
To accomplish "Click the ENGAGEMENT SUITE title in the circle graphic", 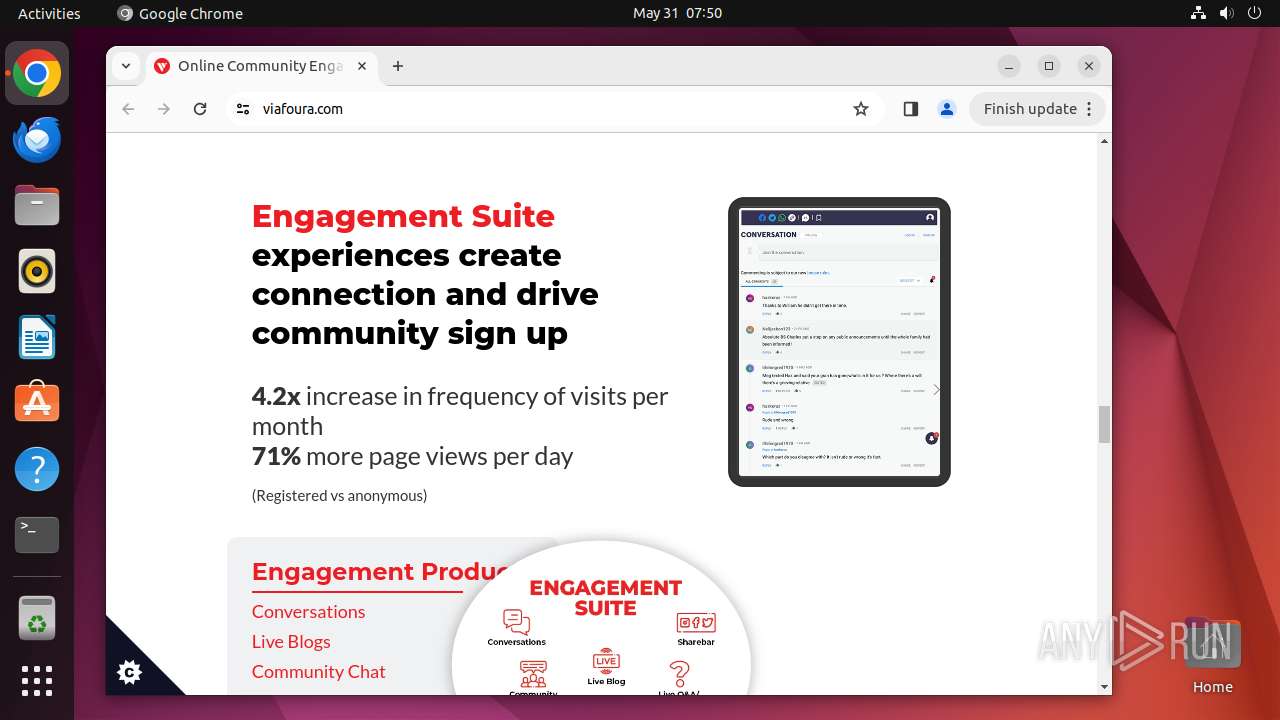I will 606,597.
